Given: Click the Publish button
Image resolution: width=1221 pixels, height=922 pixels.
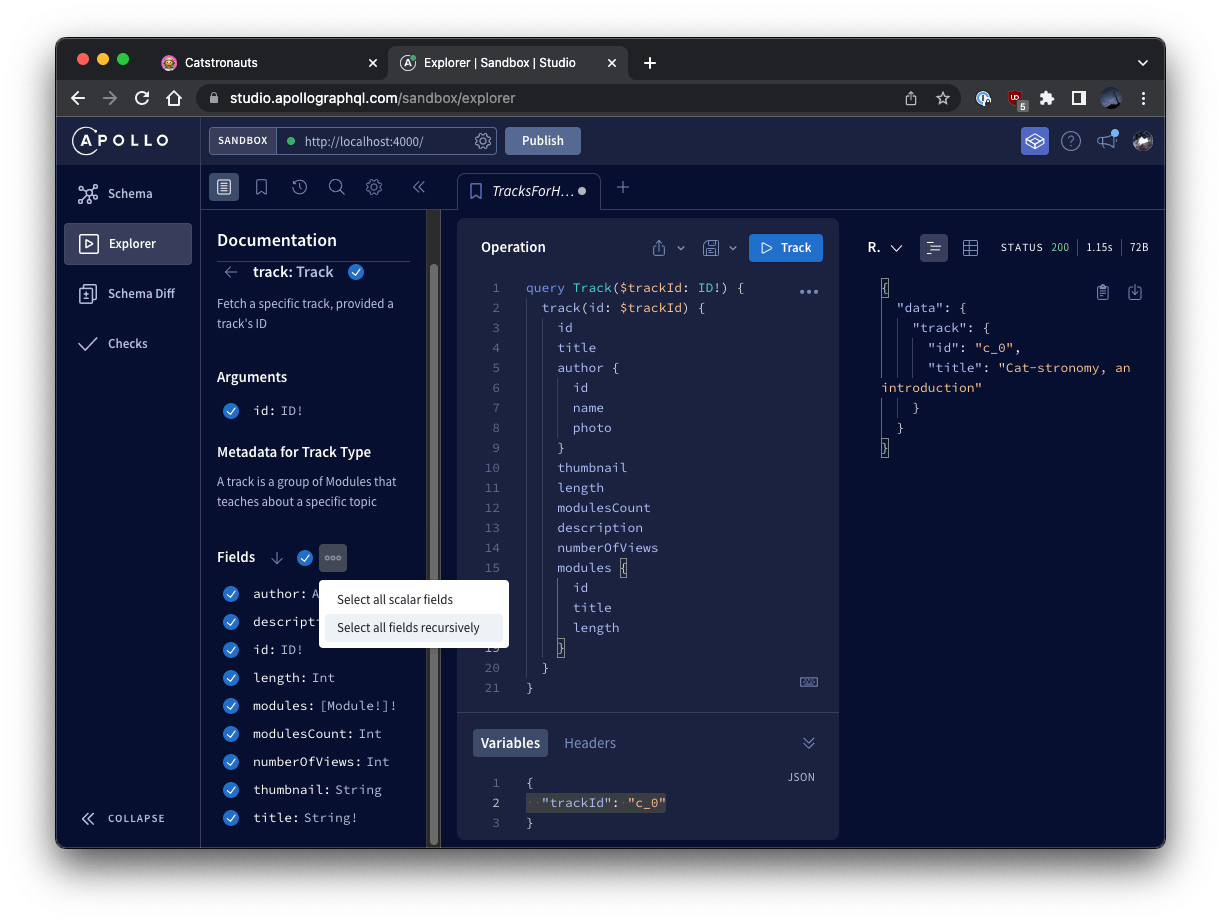Looking at the screenshot, I should (543, 141).
